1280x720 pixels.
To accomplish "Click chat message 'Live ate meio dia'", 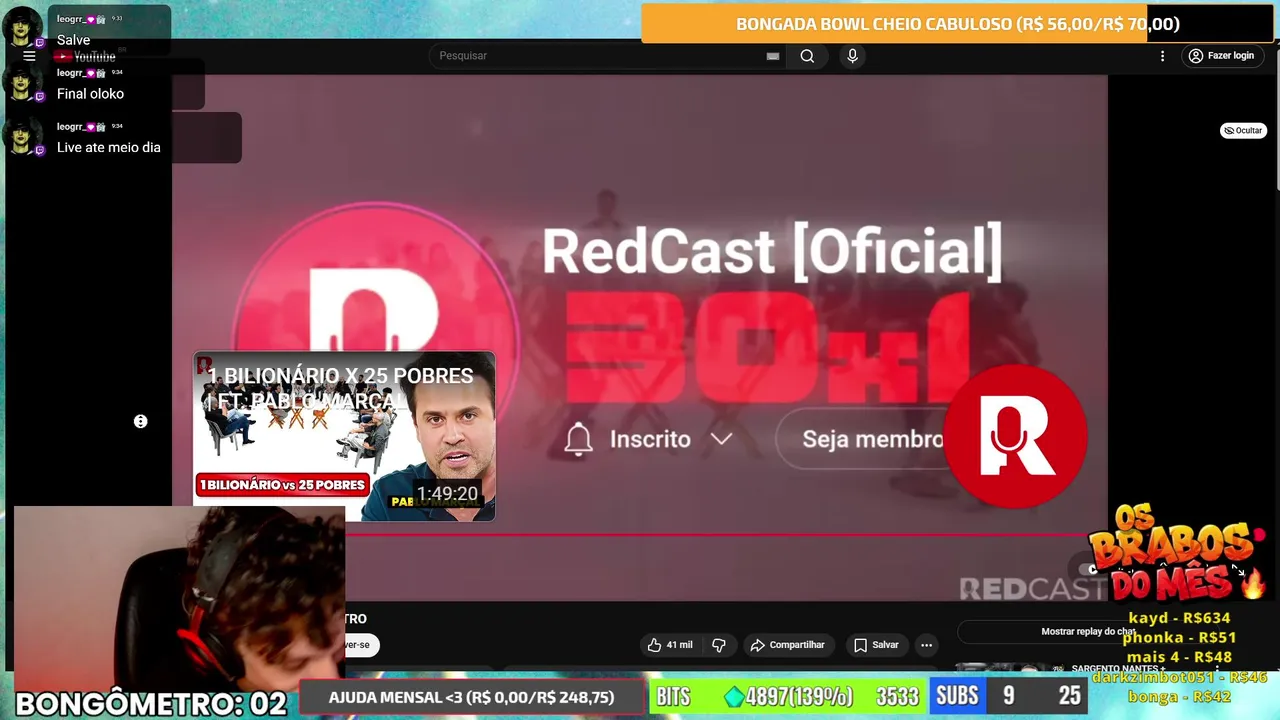I will click(108, 147).
